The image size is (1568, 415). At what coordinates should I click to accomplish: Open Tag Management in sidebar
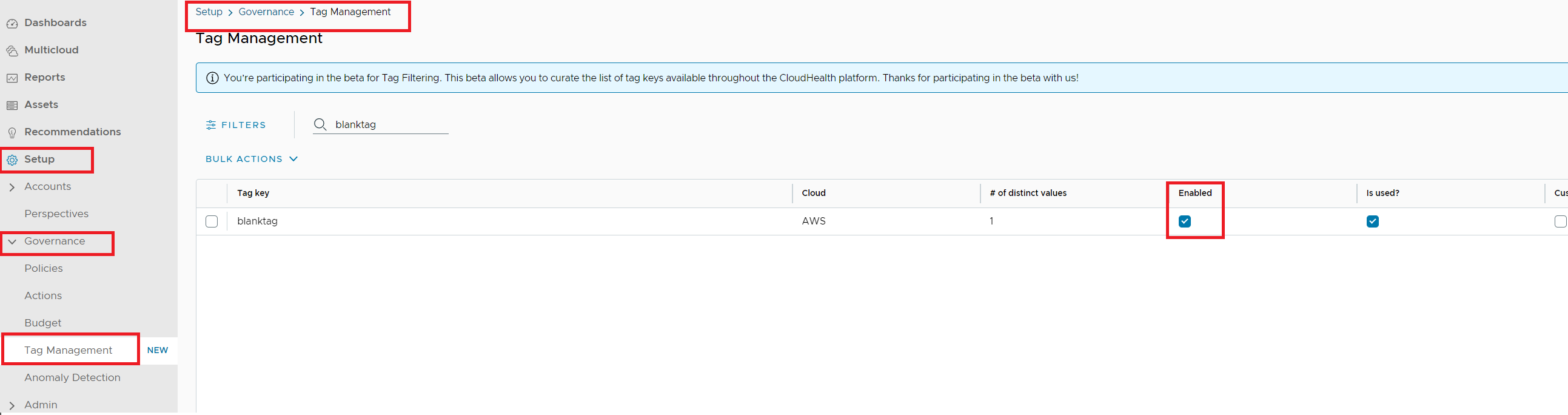(68, 351)
